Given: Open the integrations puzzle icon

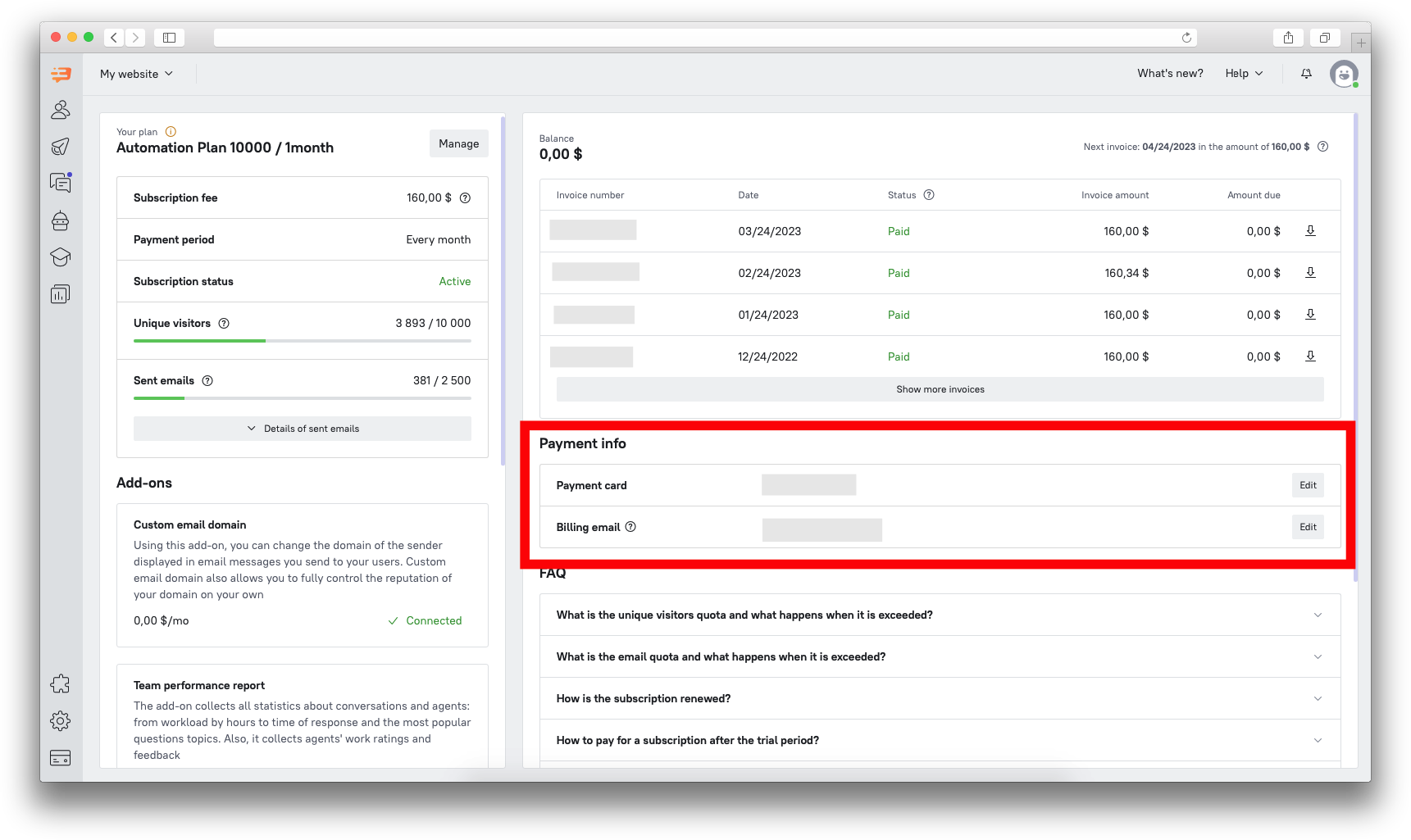Looking at the screenshot, I should [x=61, y=684].
